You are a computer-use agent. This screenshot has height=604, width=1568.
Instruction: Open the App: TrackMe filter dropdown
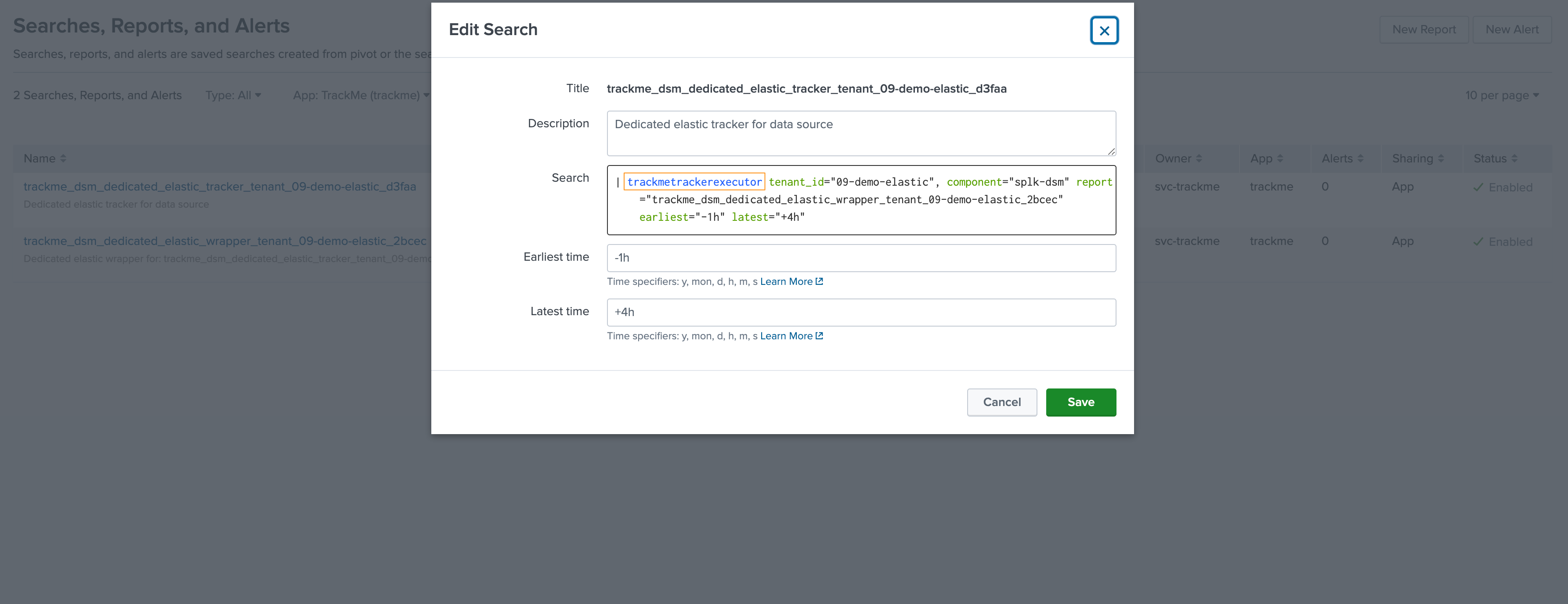[x=361, y=96]
